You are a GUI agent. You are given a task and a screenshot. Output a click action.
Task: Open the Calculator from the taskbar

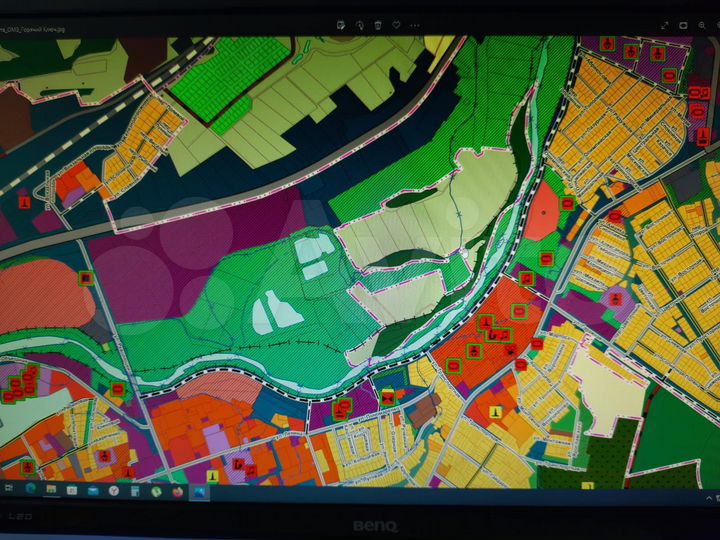(x=136, y=491)
